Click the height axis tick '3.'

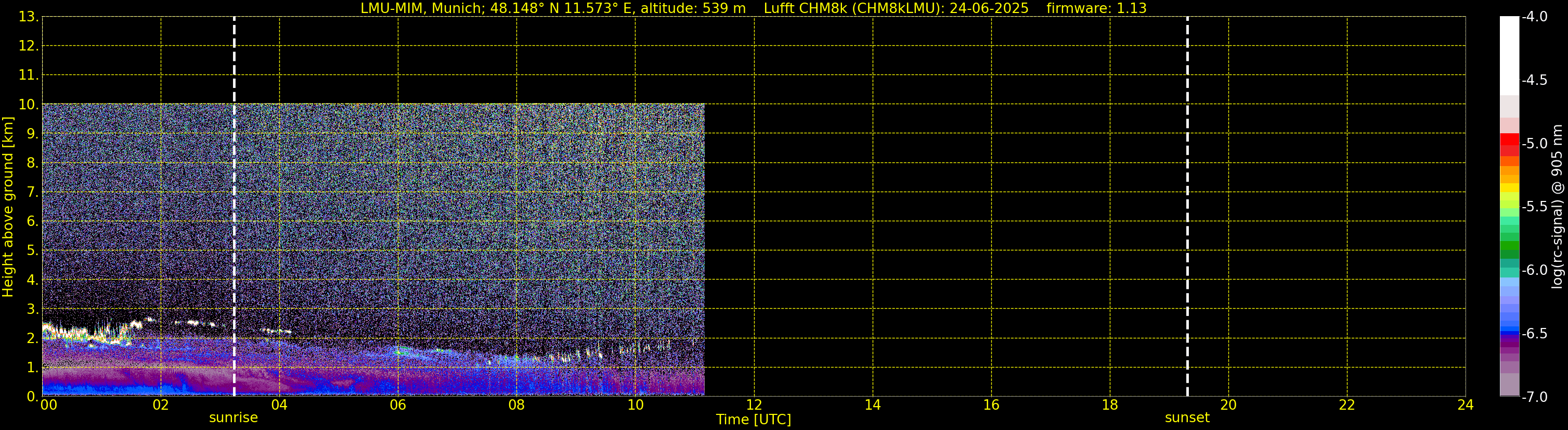pos(32,309)
